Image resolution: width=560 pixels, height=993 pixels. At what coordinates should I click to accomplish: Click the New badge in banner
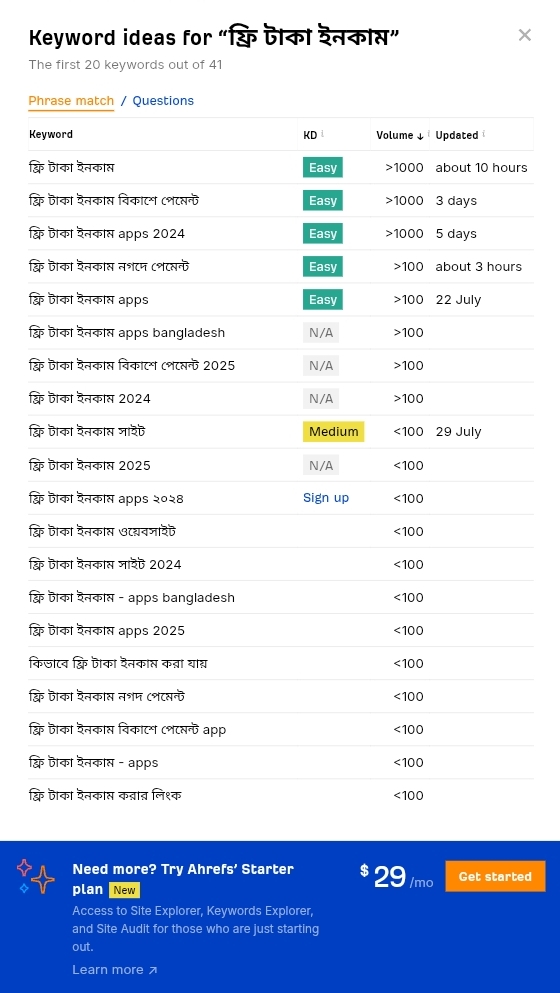tap(124, 890)
